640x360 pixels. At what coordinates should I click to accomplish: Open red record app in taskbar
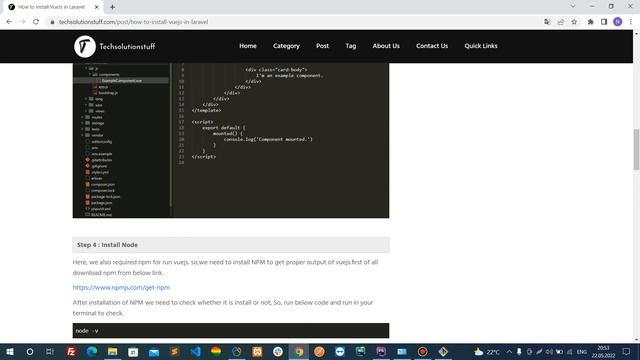[422, 351]
